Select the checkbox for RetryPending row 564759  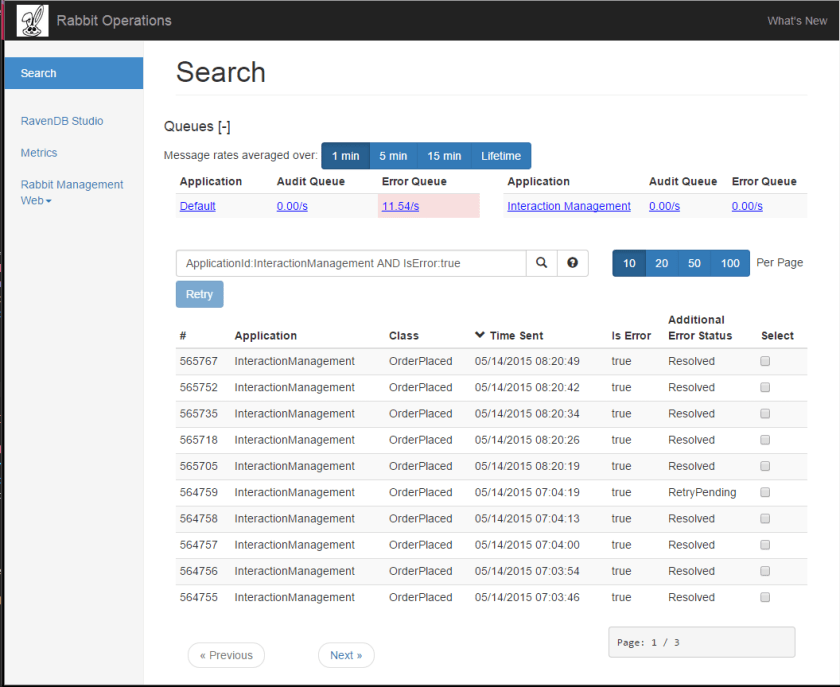click(765, 492)
